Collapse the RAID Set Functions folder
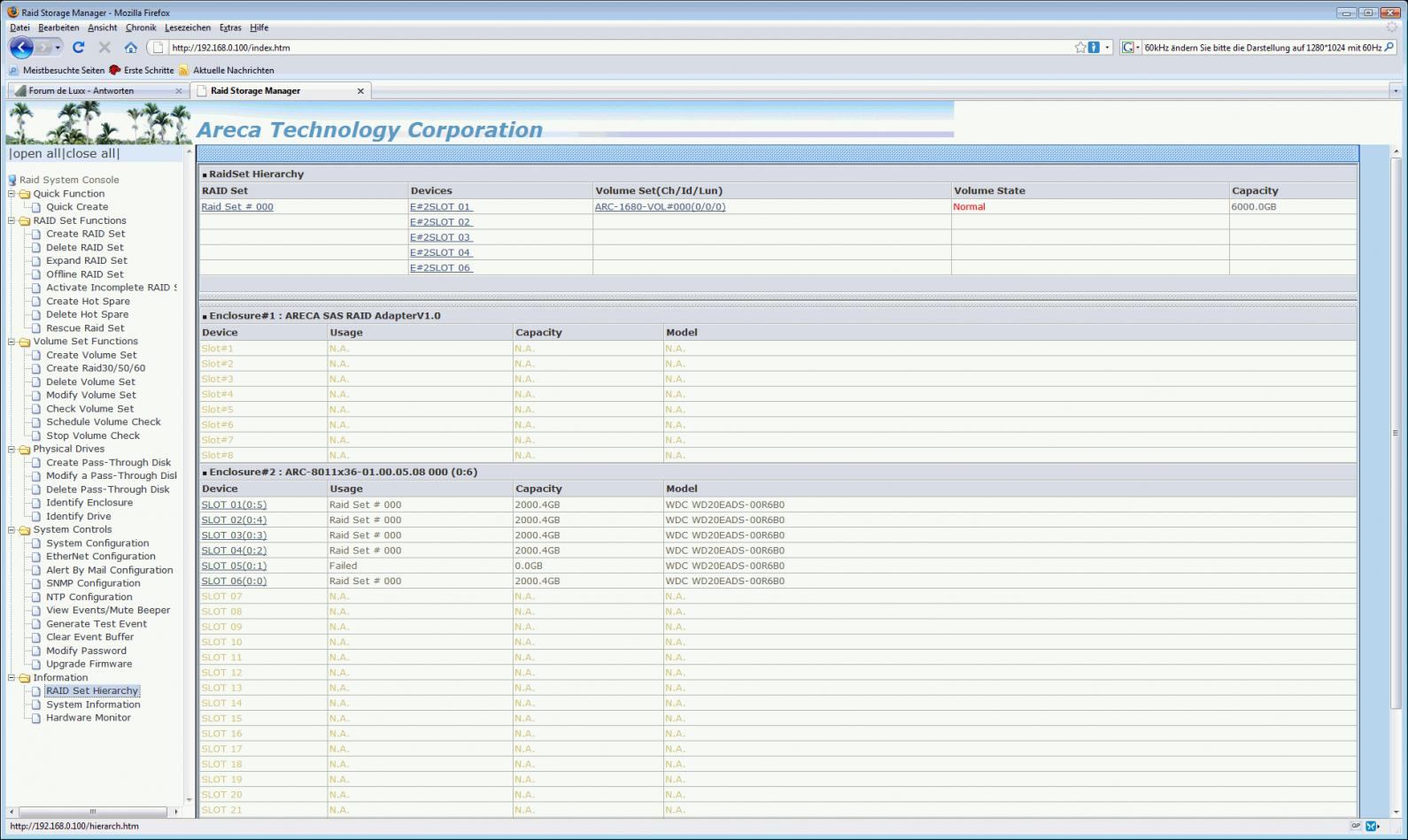Image resolution: width=1408 pixels, height=840 pixels. click(x=12, y=220)
